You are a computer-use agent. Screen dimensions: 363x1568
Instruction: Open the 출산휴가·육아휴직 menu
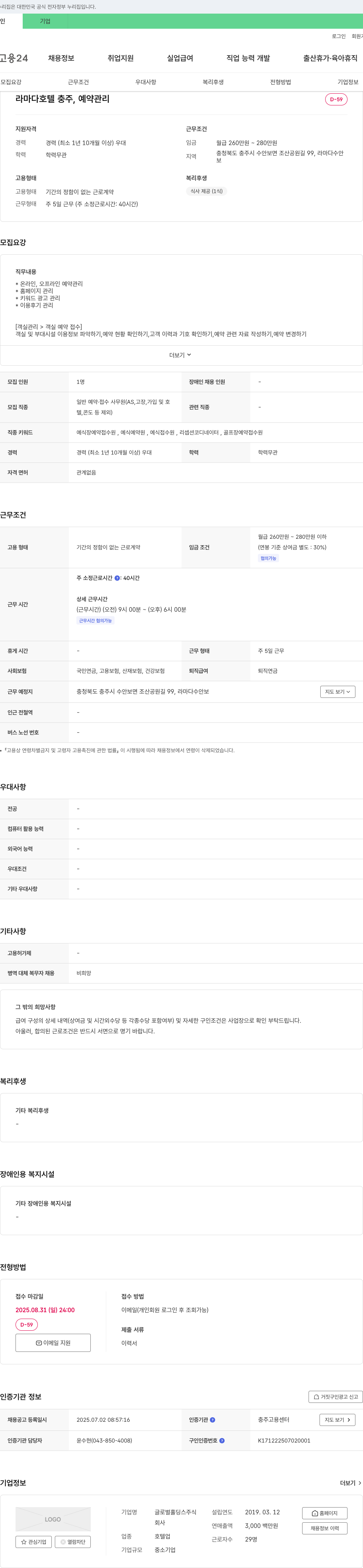tap(330, 59)
